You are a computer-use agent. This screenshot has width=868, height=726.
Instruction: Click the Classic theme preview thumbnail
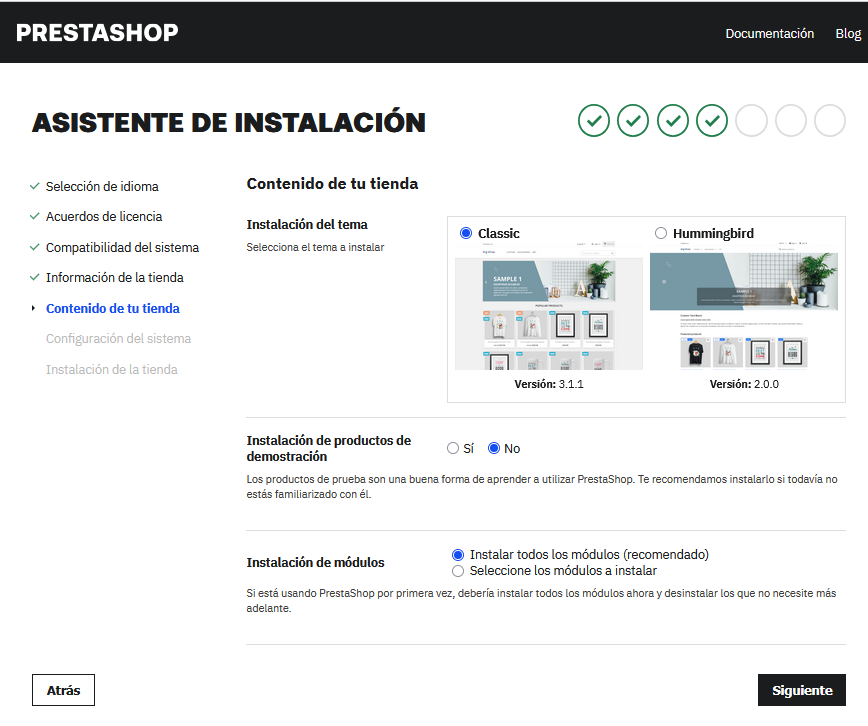click(549, 306)
